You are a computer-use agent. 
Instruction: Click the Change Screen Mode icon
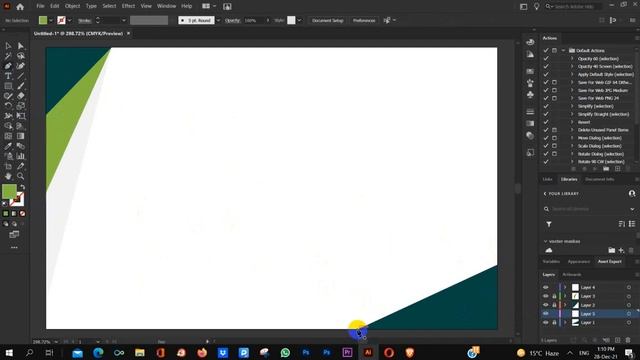(14, 234)
